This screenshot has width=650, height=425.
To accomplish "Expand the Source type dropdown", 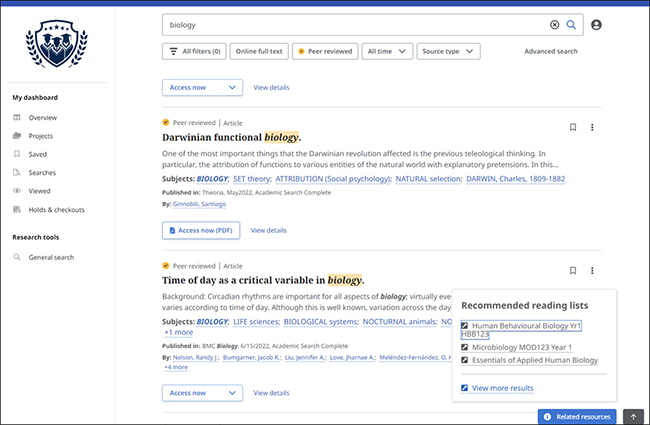I will [449, 51].
